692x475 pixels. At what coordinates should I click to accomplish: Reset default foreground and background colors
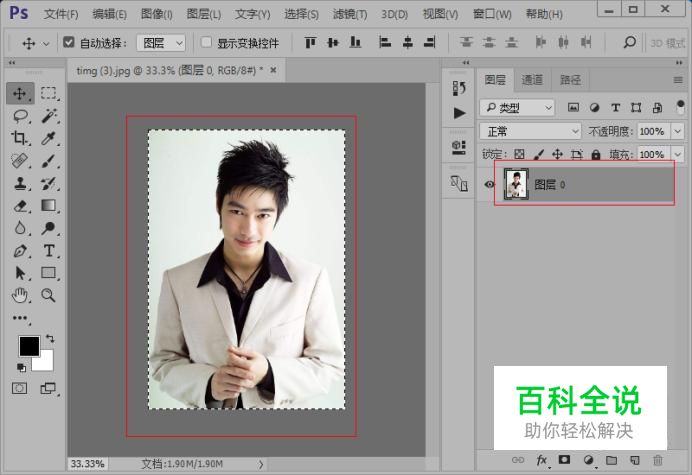(x=21, y=367)
